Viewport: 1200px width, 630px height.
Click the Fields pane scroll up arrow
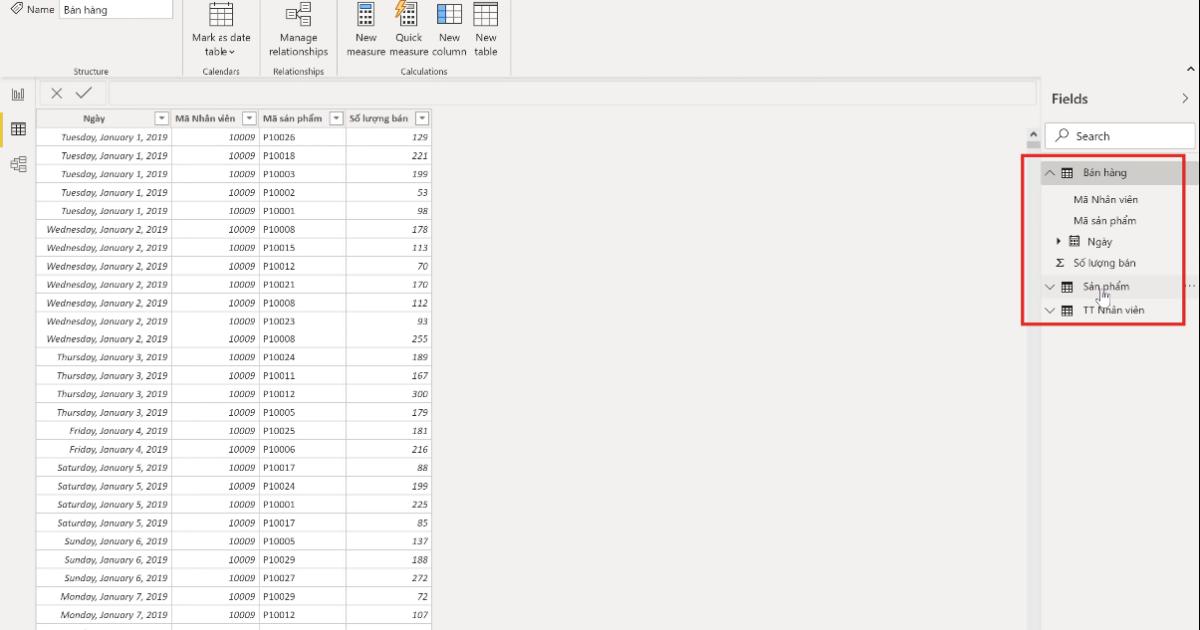[x=1035, y=132]
